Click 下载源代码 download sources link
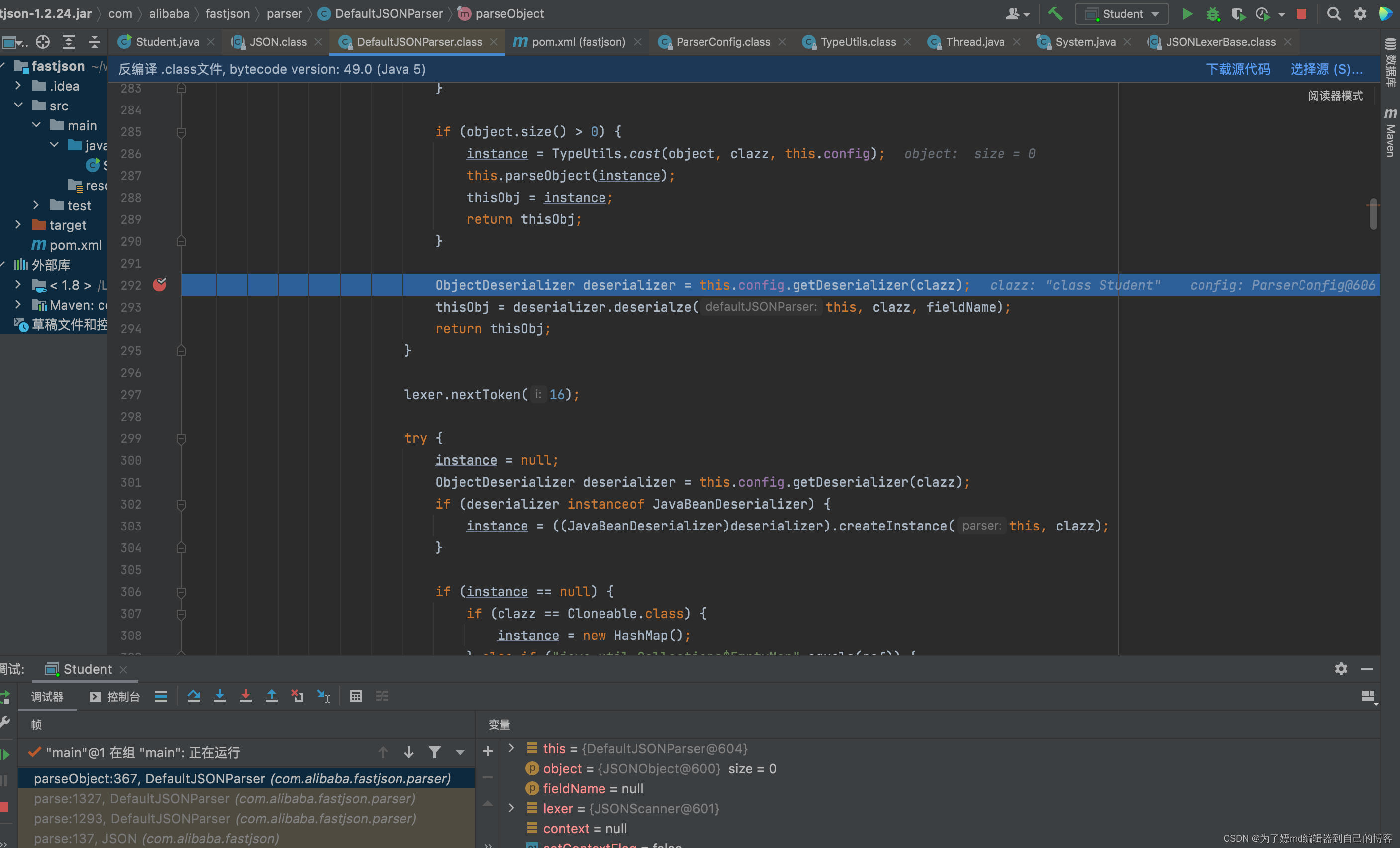Image resolution: width=1400 pixels, height=848 pixels. pos(1238,69)
